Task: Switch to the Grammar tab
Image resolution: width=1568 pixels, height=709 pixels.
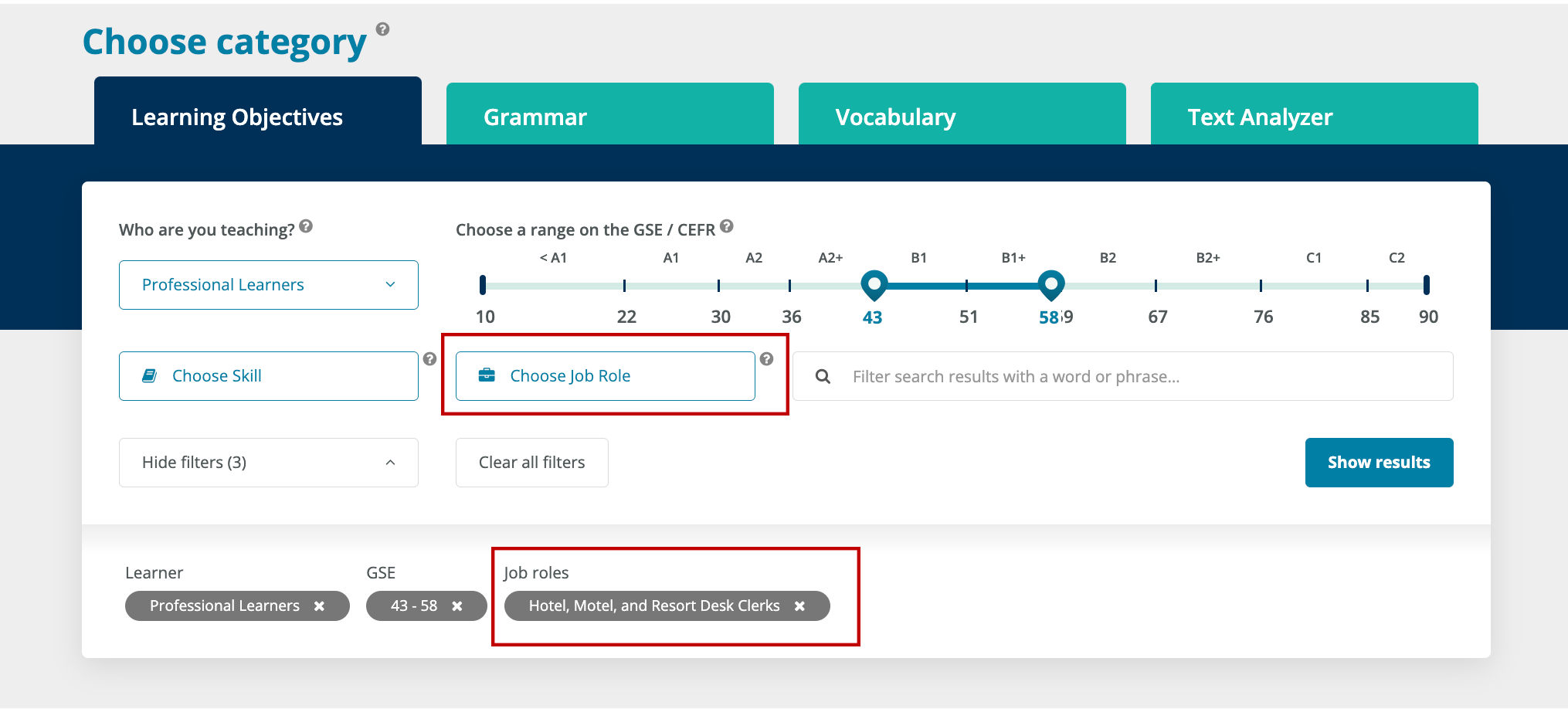Action: (609, 117)
